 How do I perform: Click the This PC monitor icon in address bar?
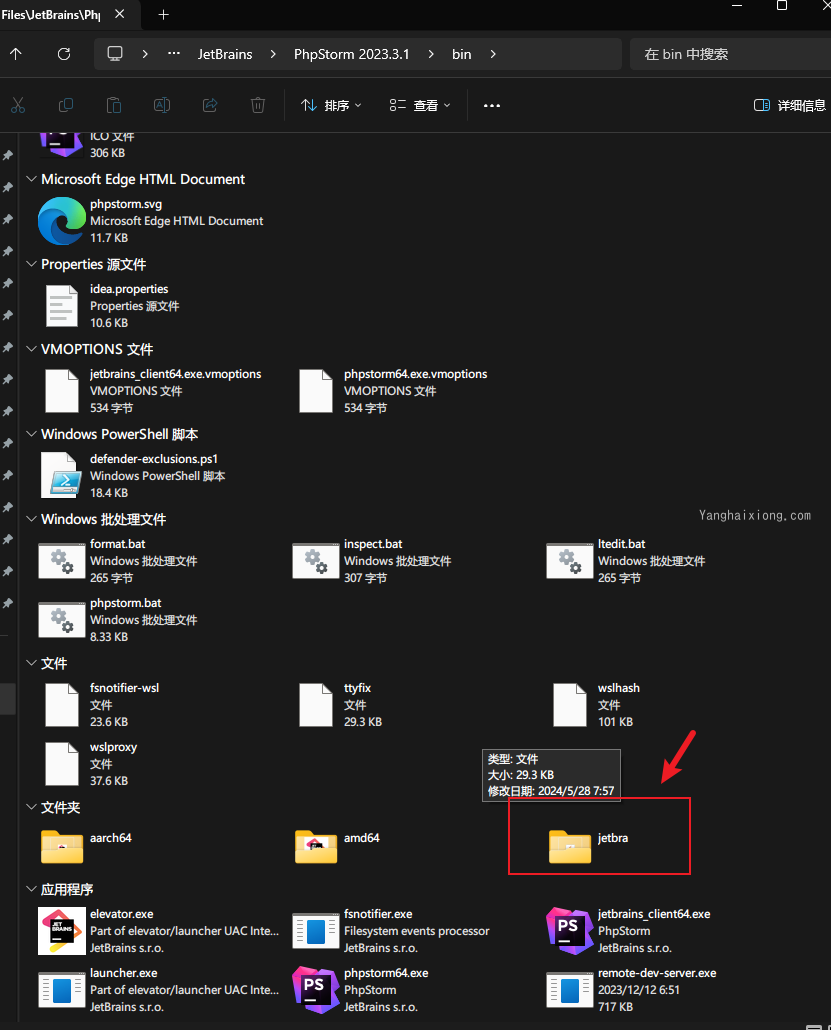(115, 54)
